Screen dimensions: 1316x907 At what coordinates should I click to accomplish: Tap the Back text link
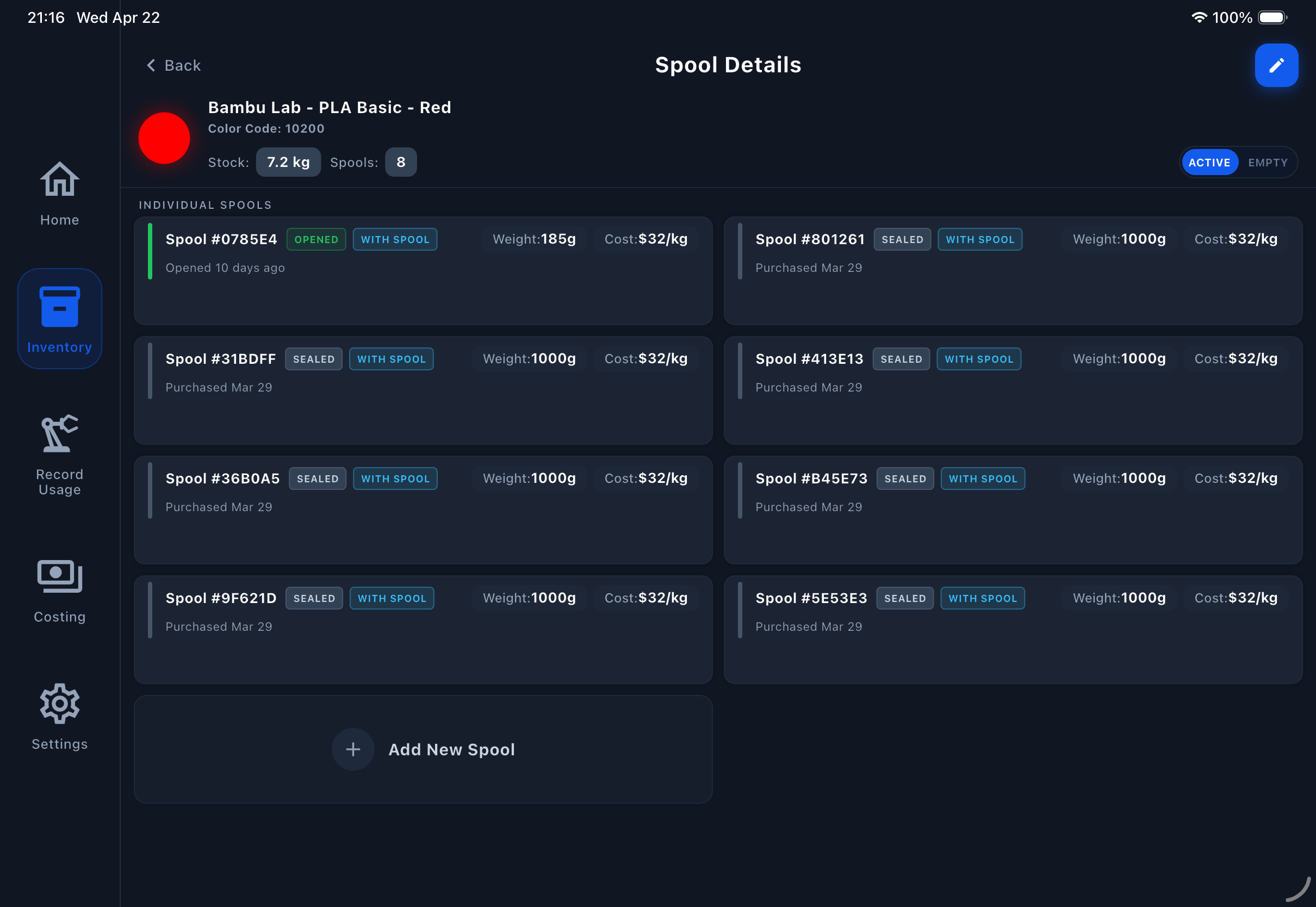pyautogui.click(x=182, y=65)
